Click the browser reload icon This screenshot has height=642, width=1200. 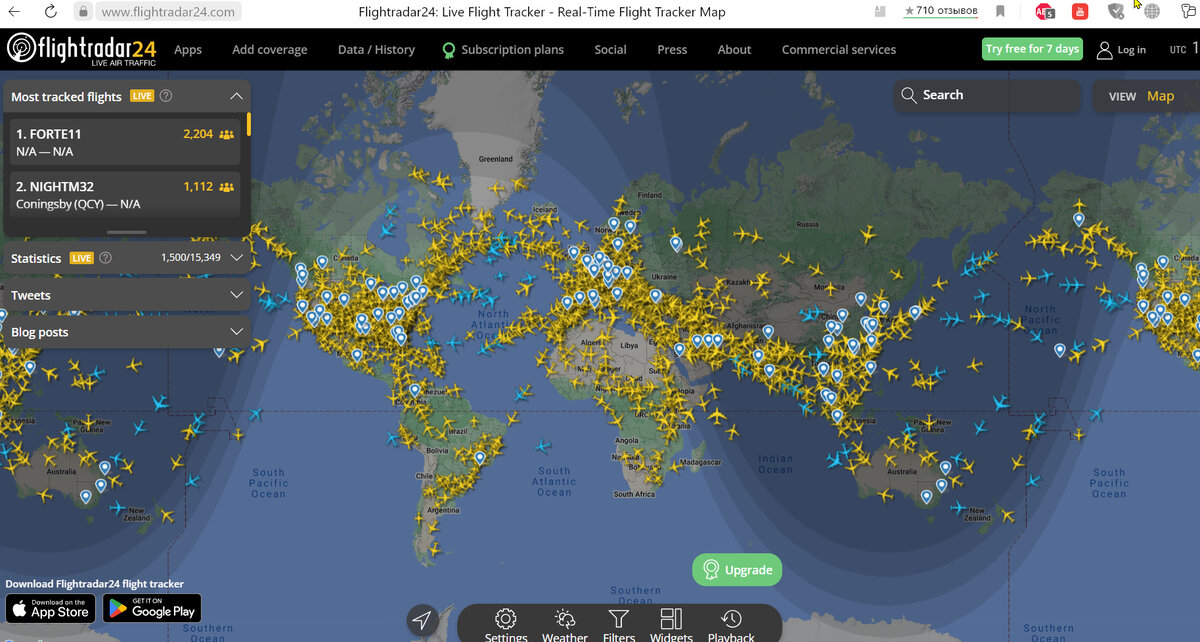[50, 11]
